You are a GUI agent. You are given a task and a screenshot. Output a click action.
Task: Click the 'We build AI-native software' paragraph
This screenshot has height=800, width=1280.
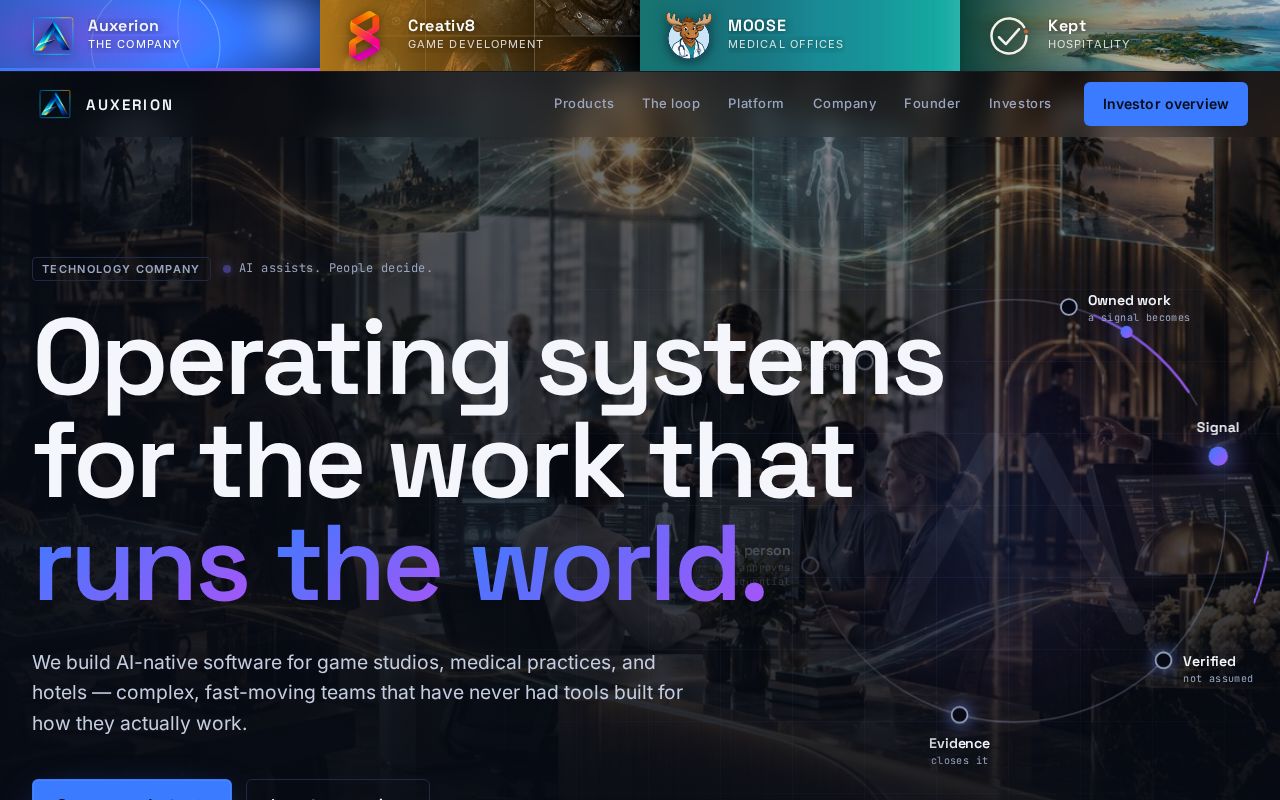click(357, 692)
